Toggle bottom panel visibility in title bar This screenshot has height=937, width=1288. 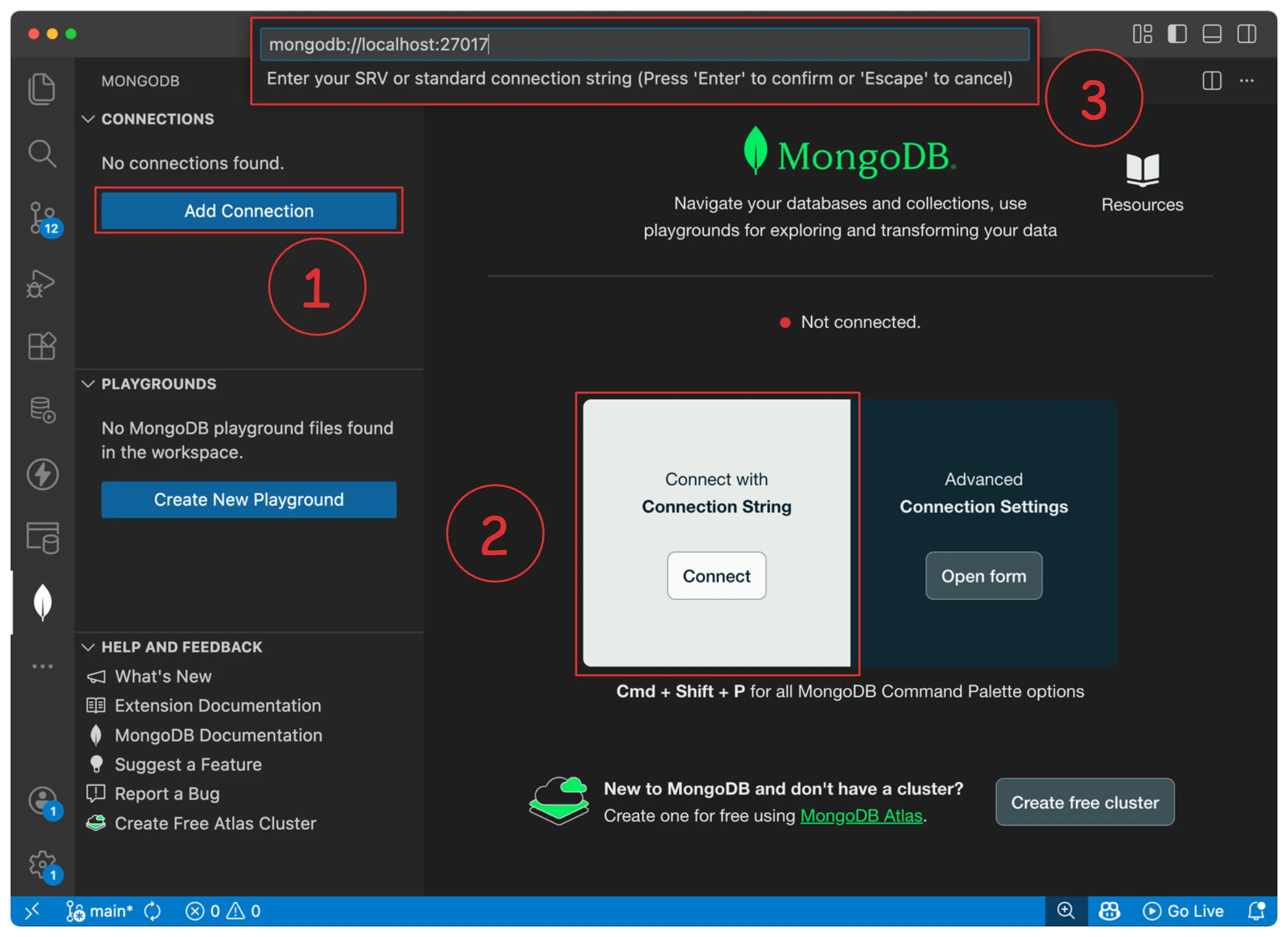point(1212,34)
